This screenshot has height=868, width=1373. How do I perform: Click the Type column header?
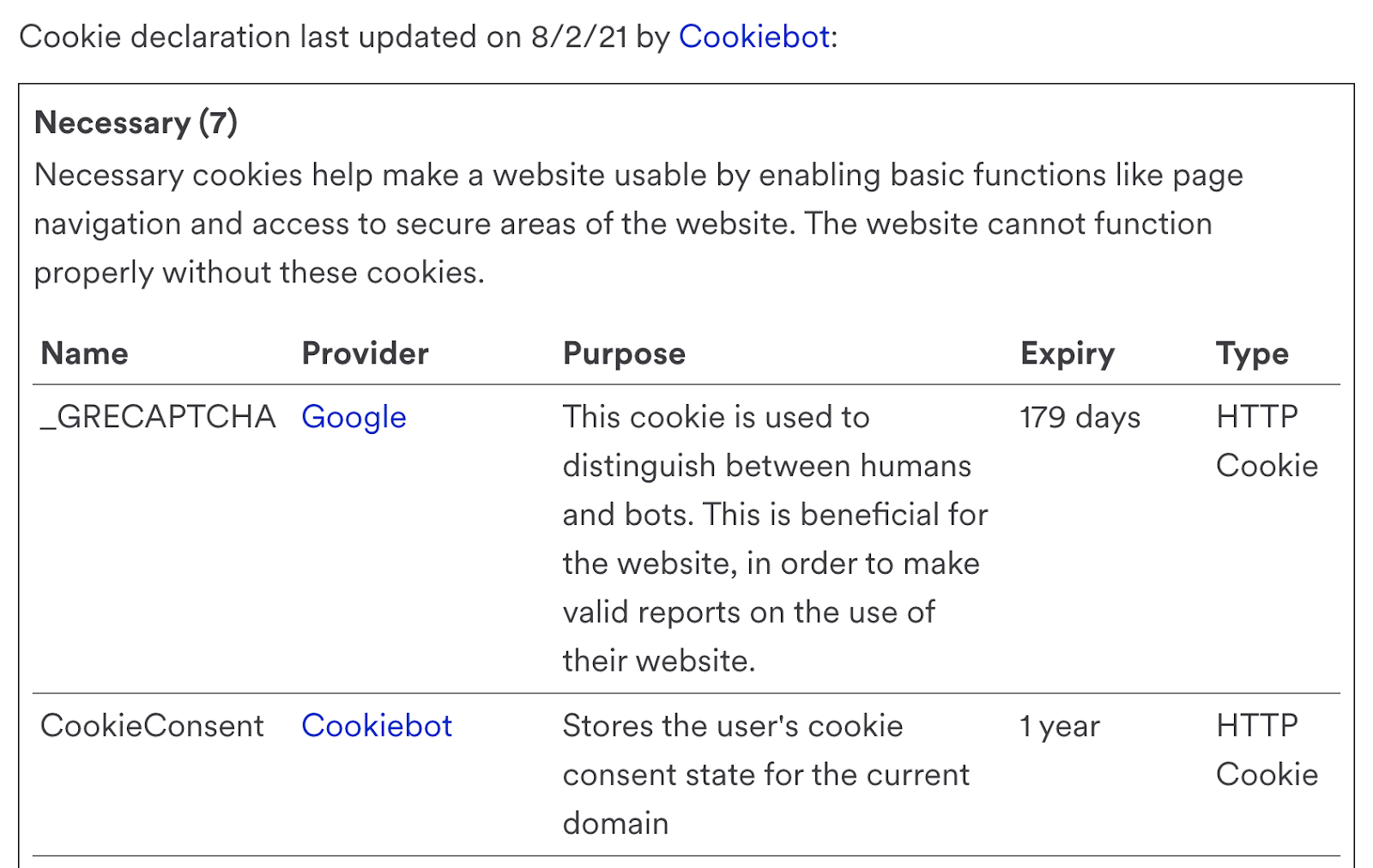coord(1252,354)
